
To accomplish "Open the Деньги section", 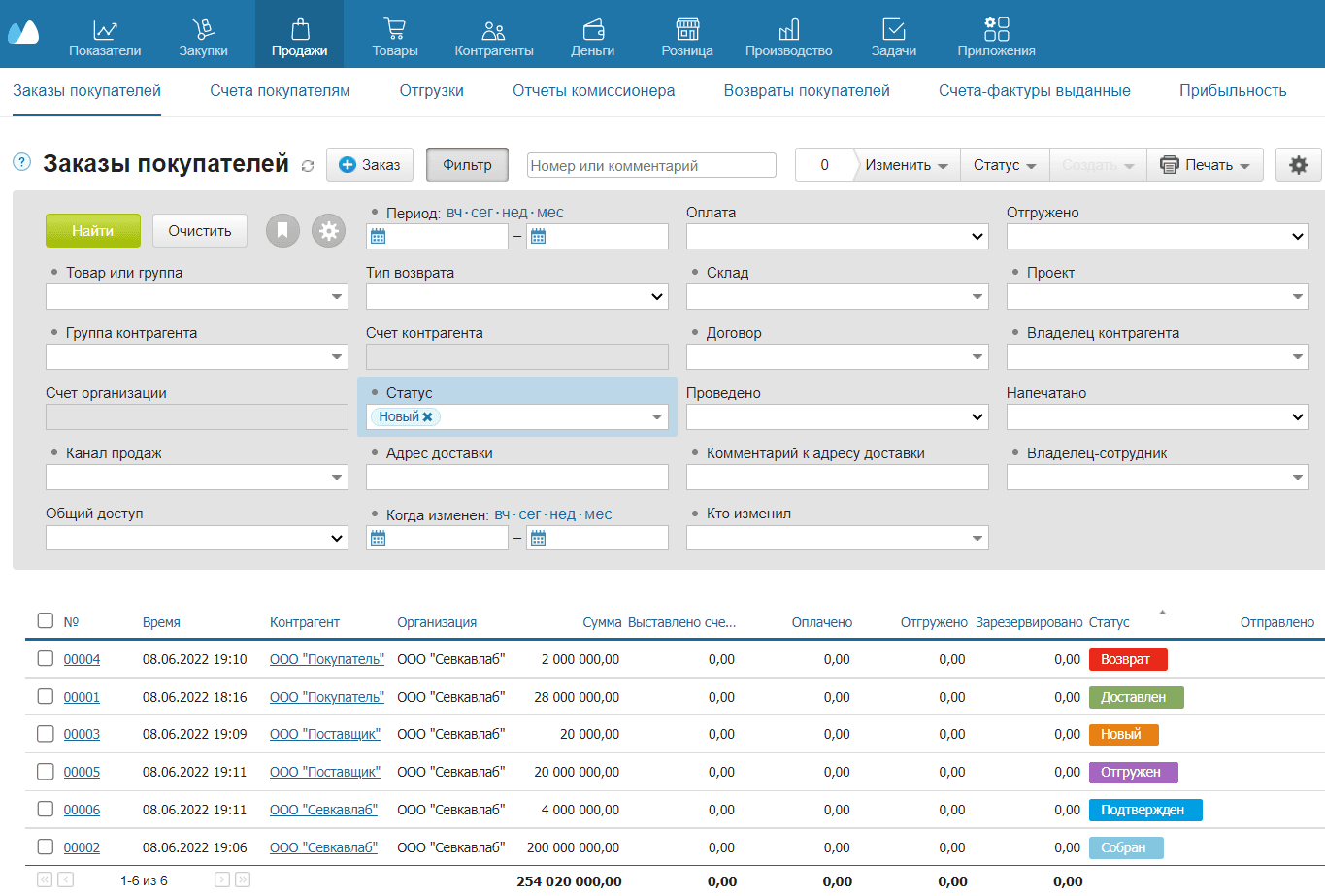I will (x=592, y=37).
